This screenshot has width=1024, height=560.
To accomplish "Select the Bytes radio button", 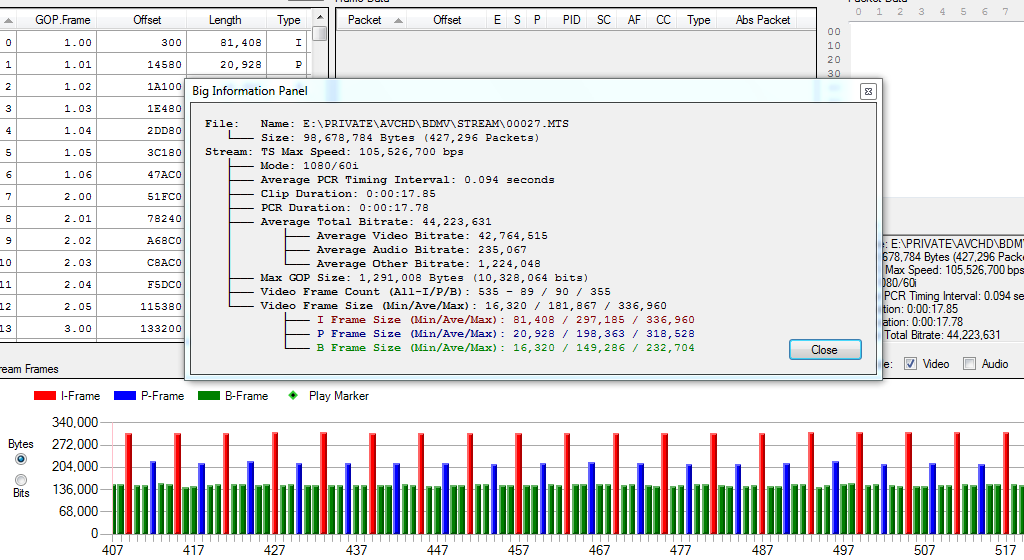I will 21,459.
